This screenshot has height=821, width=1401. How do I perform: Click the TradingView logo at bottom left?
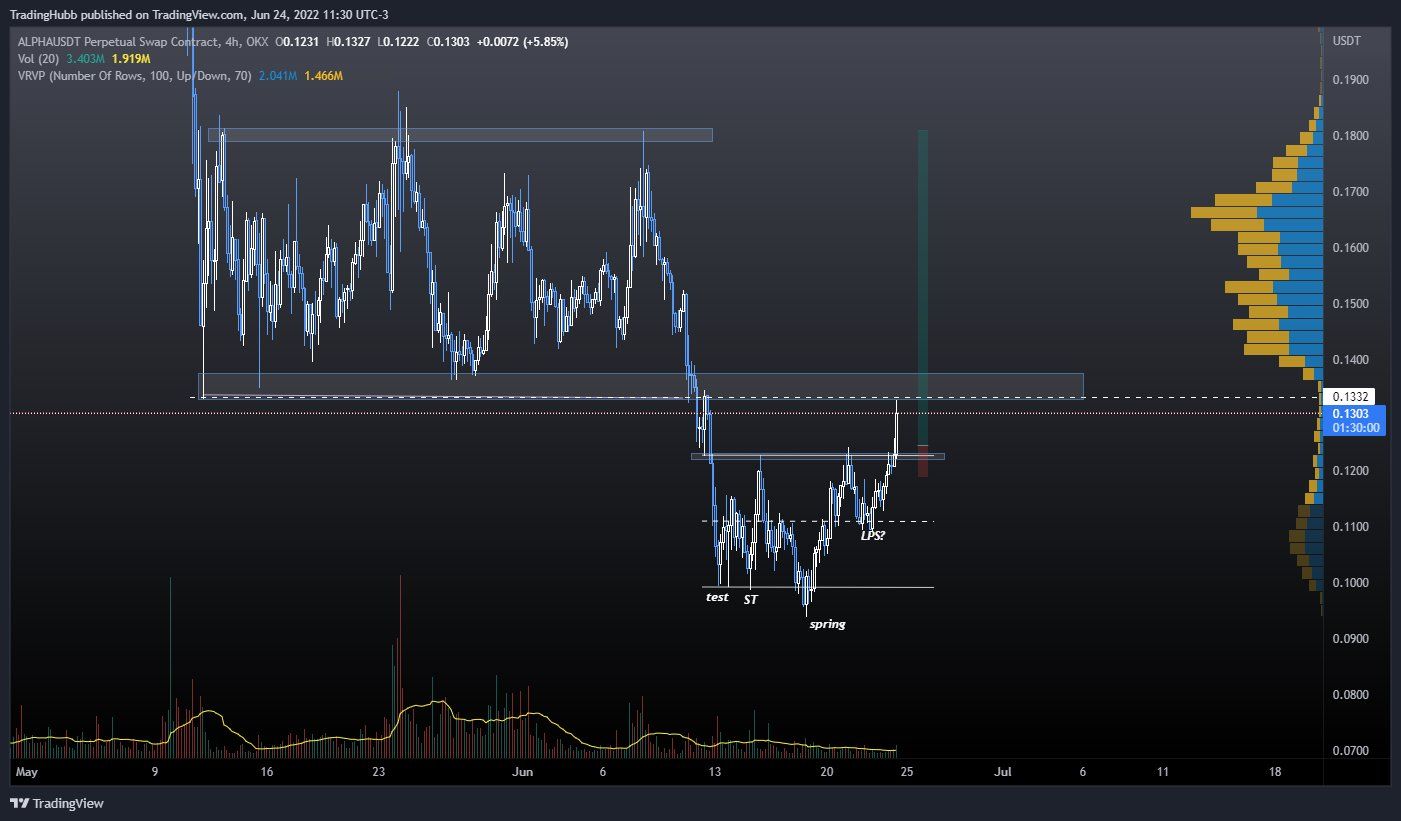tap(57, 803)
